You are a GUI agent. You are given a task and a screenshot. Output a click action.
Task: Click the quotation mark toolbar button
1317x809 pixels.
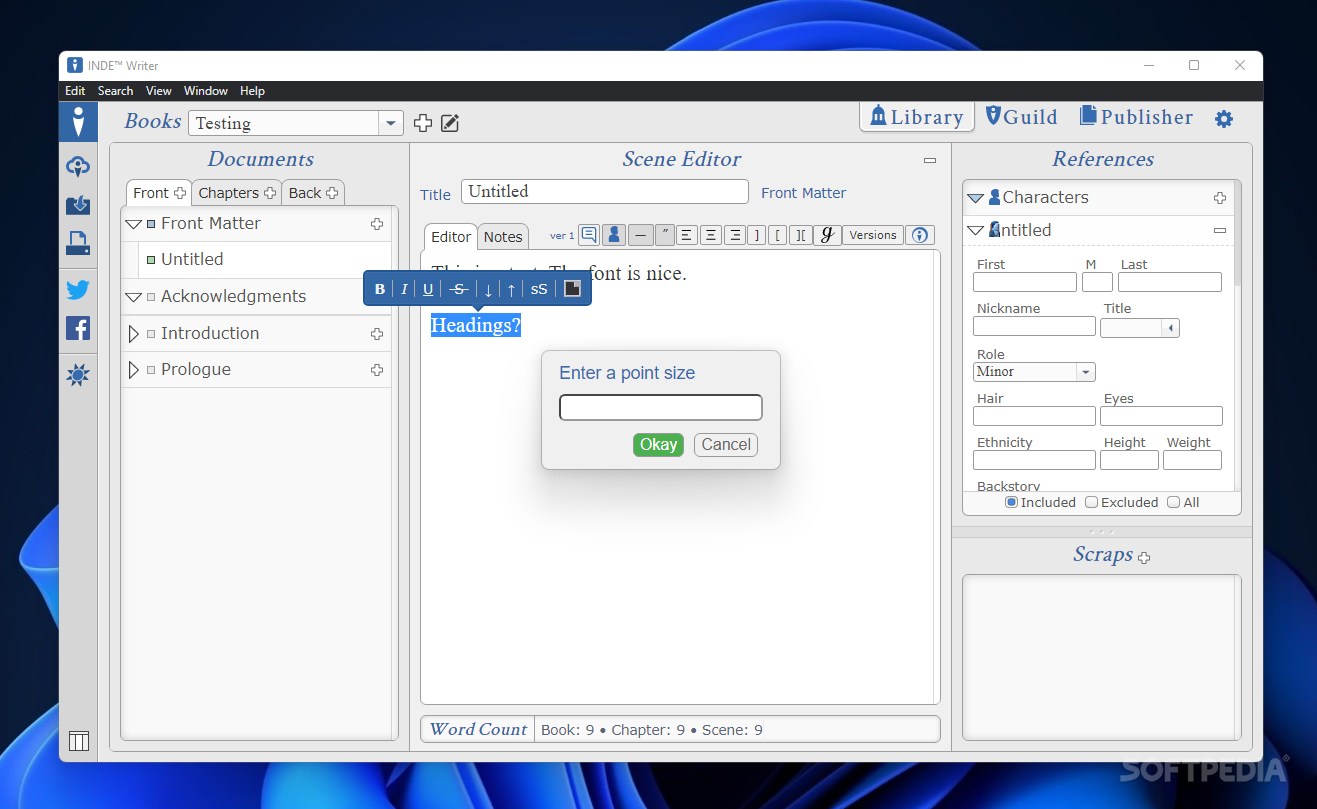(x=665, y=235)
